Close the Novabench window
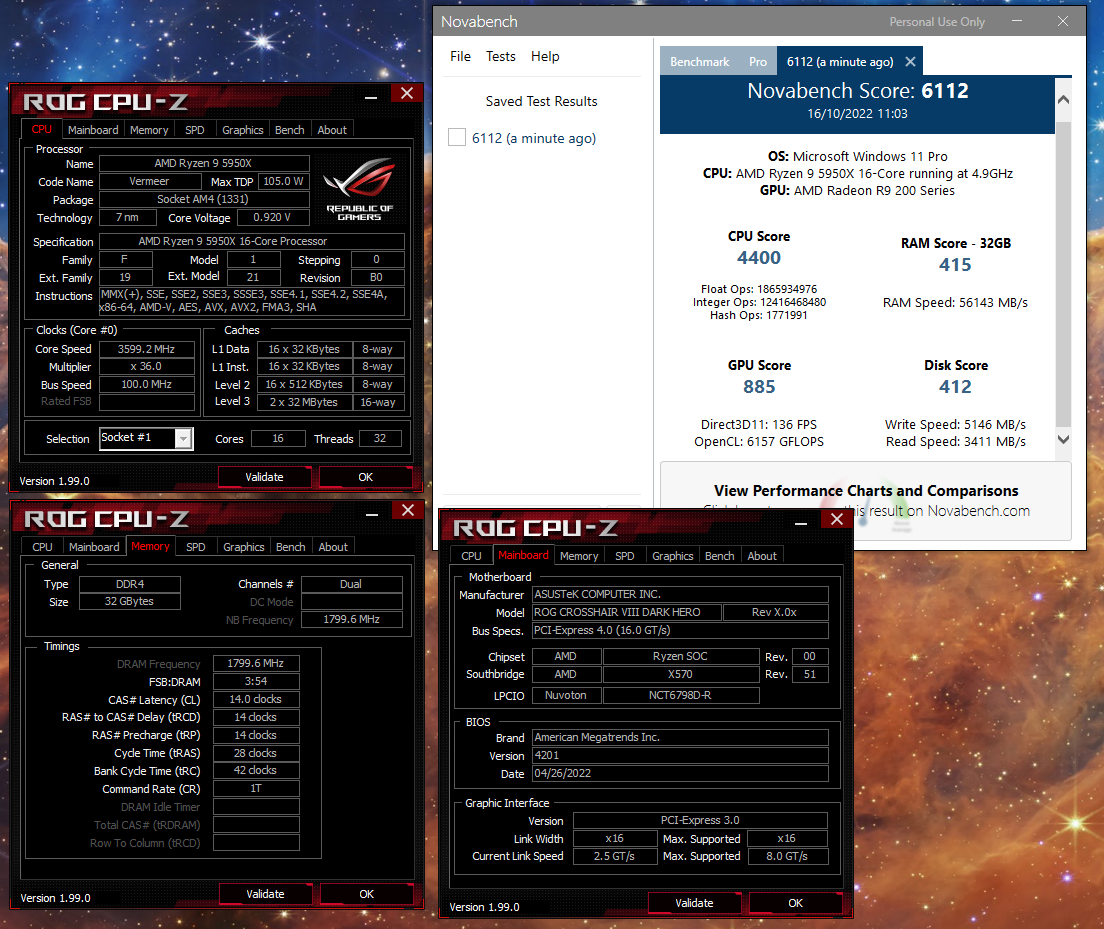 point(1062,21)
